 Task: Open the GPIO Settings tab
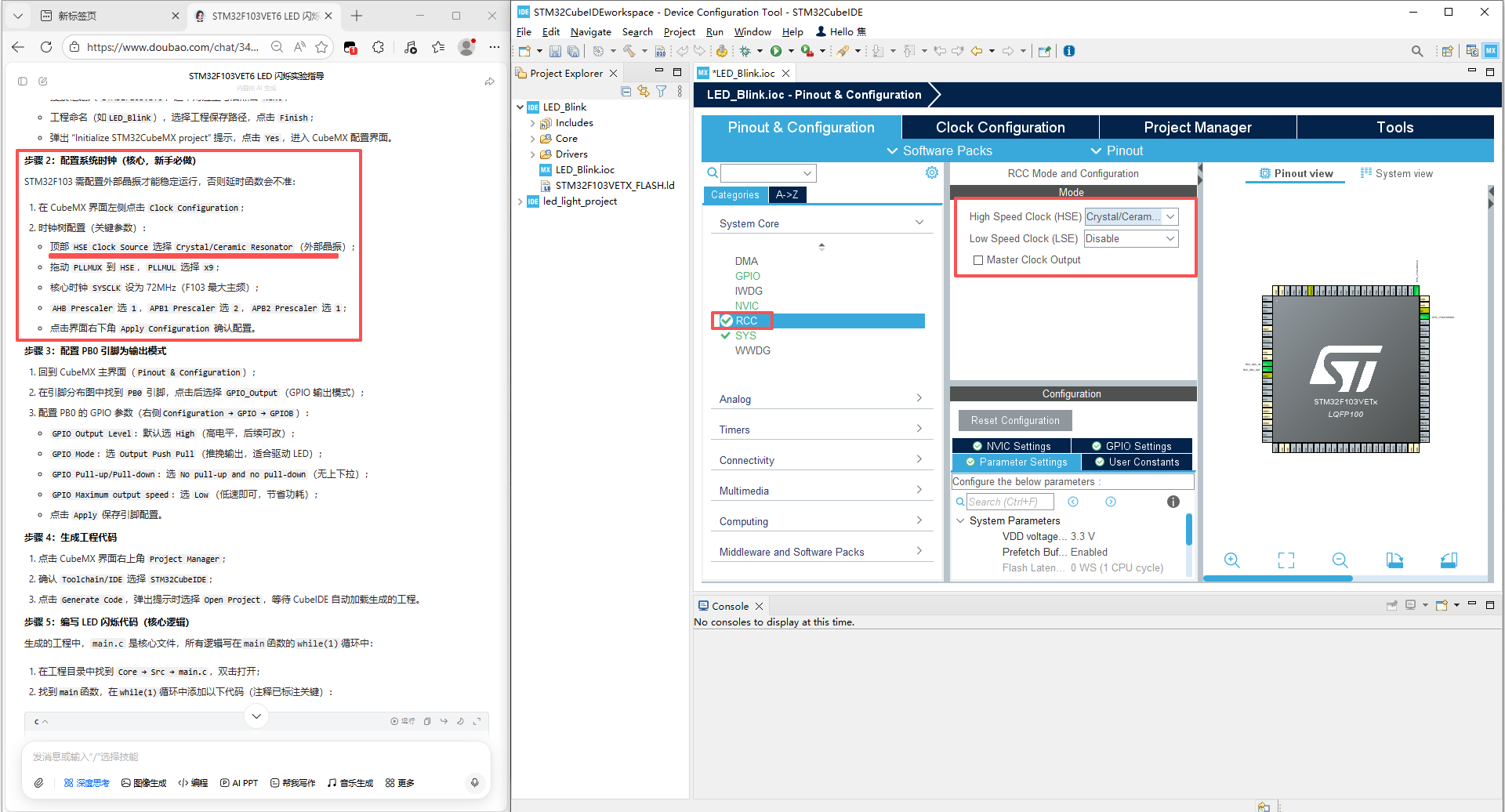(1131, 446)
